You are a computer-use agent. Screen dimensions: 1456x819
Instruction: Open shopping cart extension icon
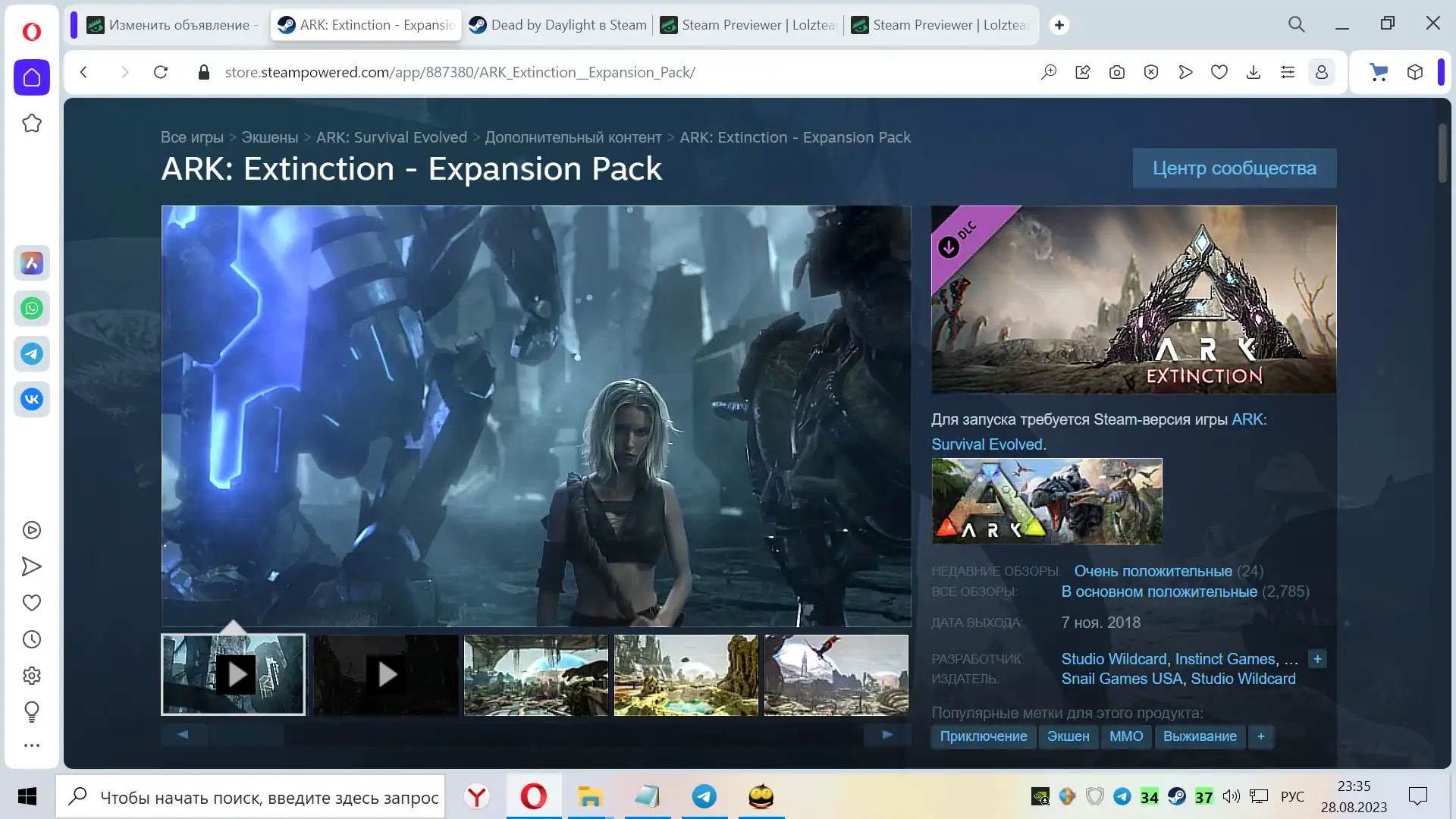pyautogui.click(x=1379, y=72)
